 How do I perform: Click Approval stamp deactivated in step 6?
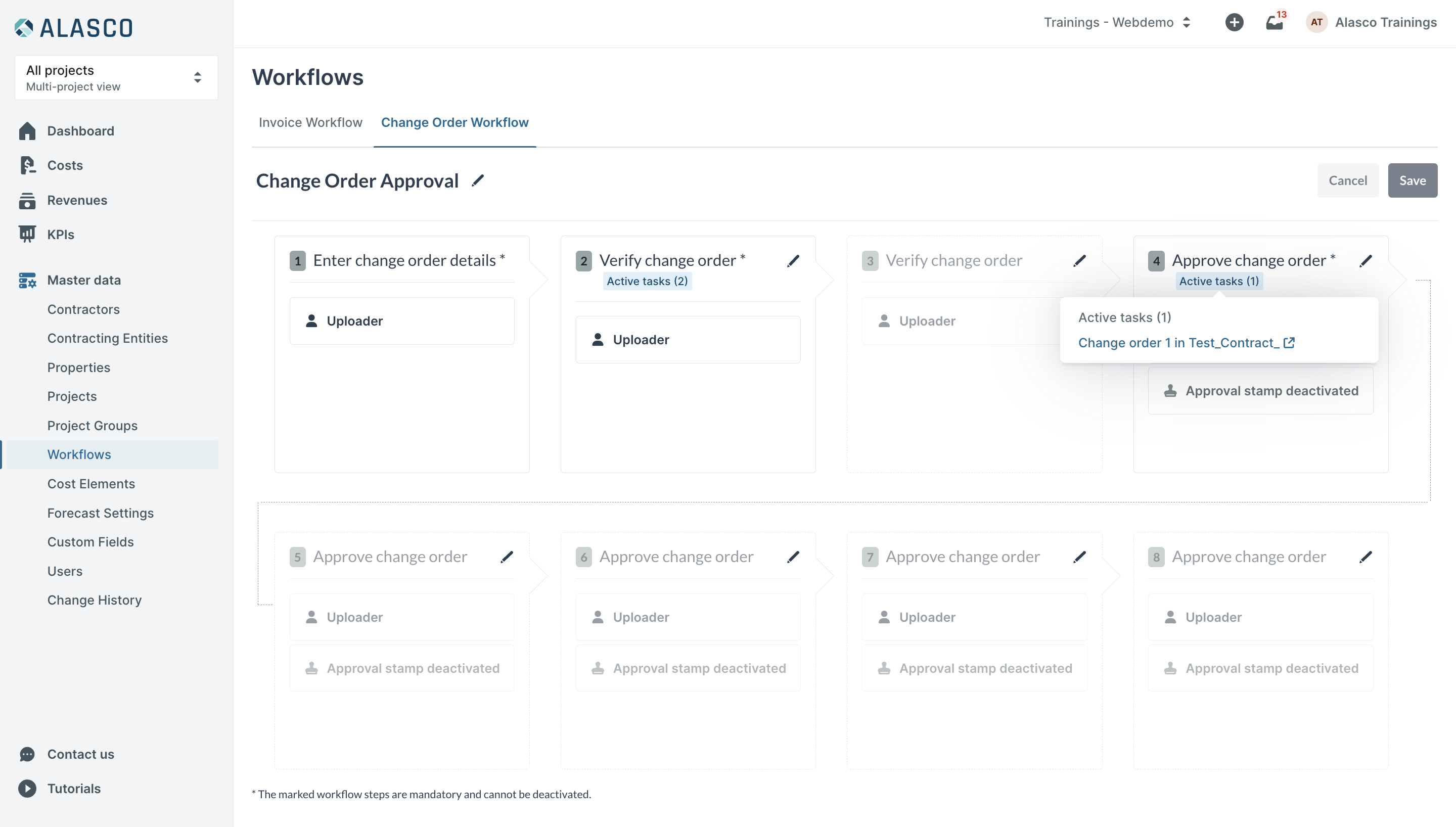tap(688, 669)
